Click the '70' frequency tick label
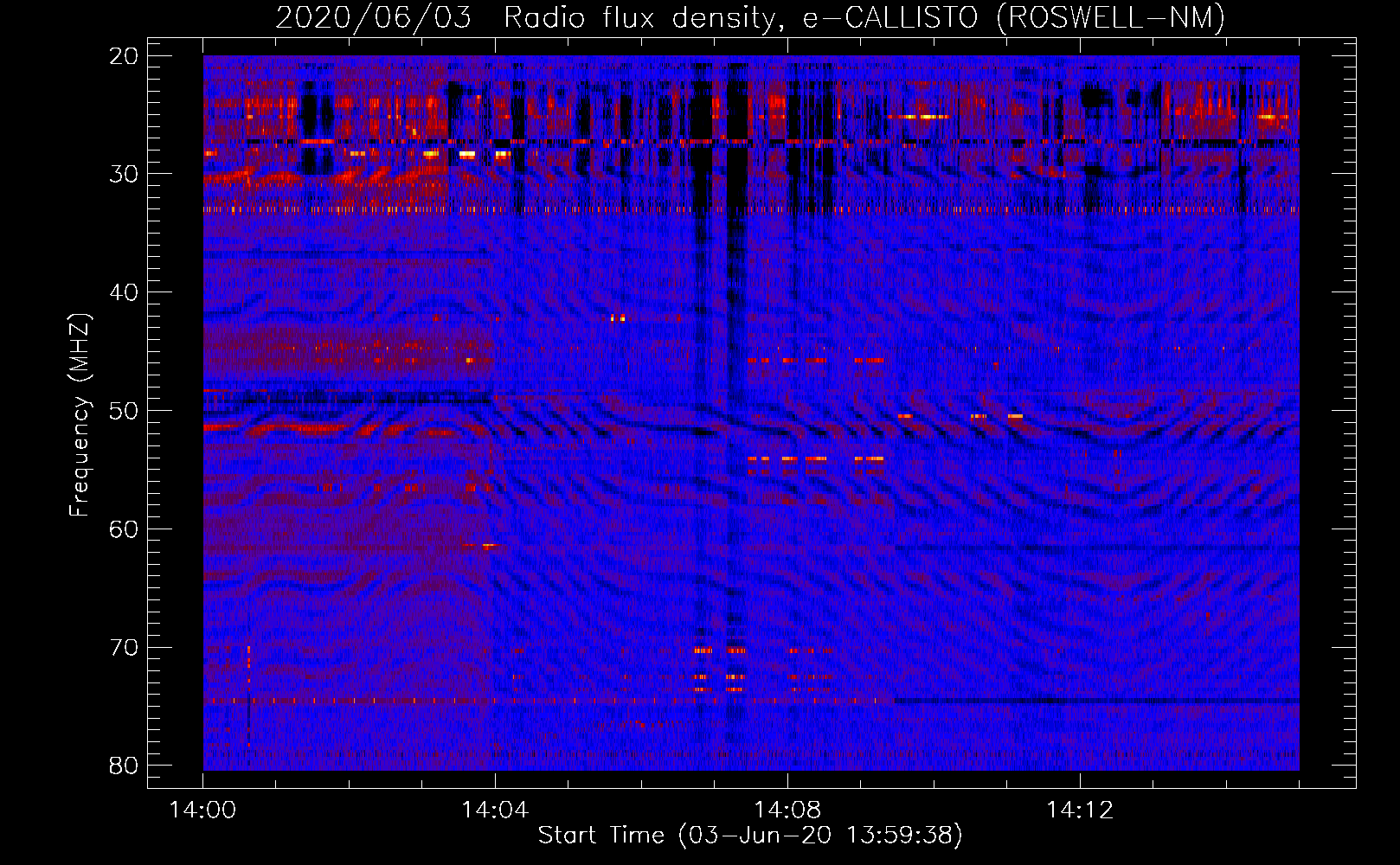Screen dimensions: 1400x865 pyautogui.click(x=125, y=648)
